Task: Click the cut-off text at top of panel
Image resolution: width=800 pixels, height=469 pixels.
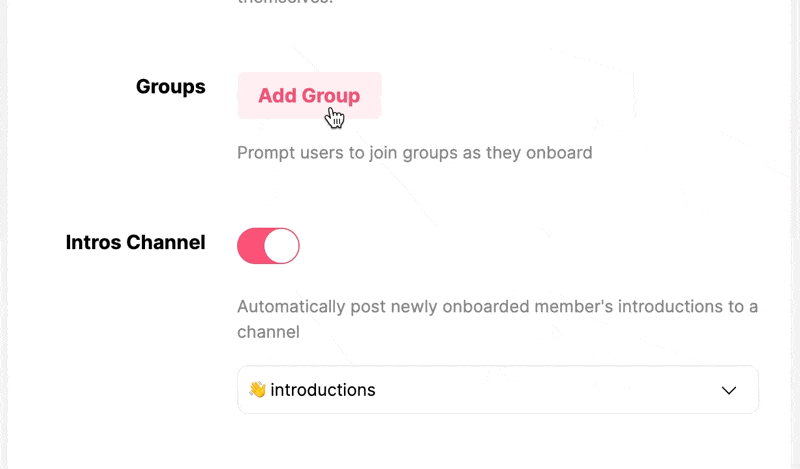Action: click(285, 2)
